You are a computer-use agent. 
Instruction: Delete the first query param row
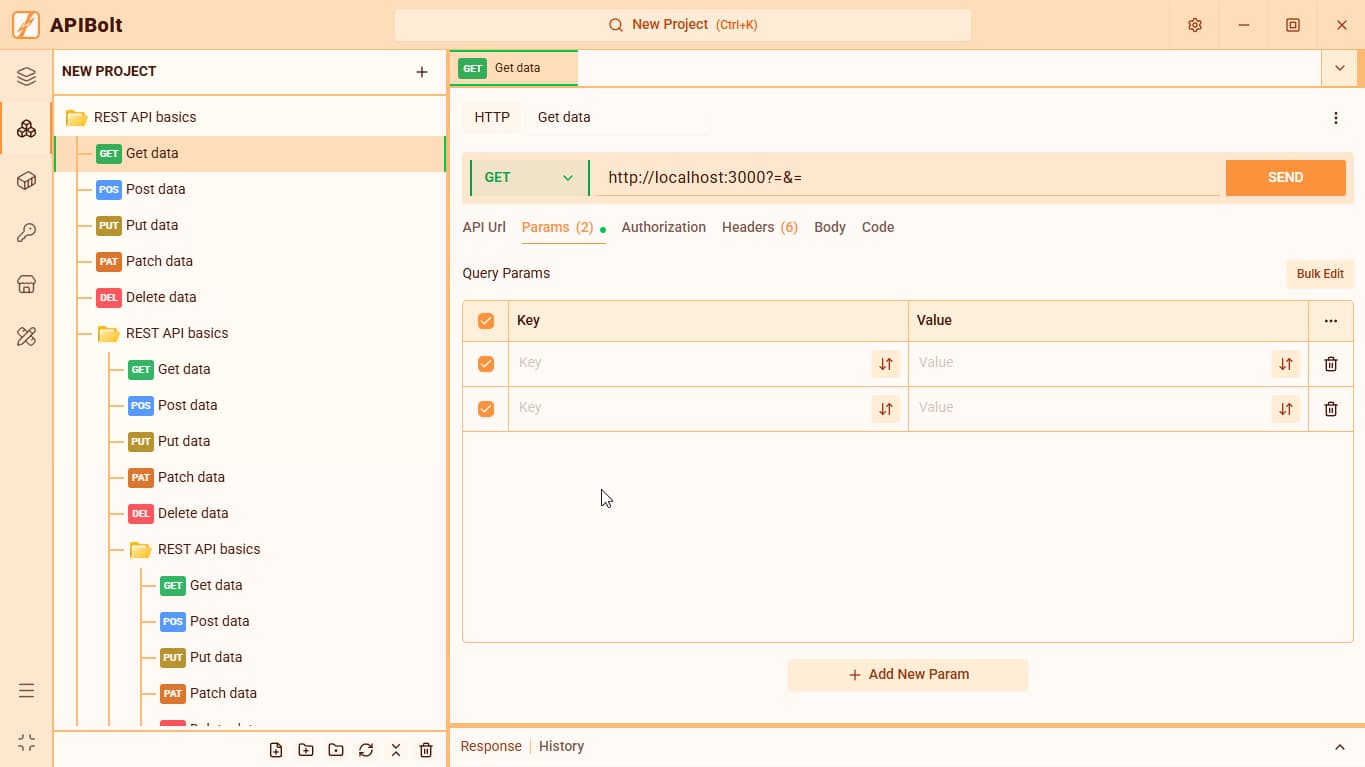pyautogui.click(x=1331, y=364)
